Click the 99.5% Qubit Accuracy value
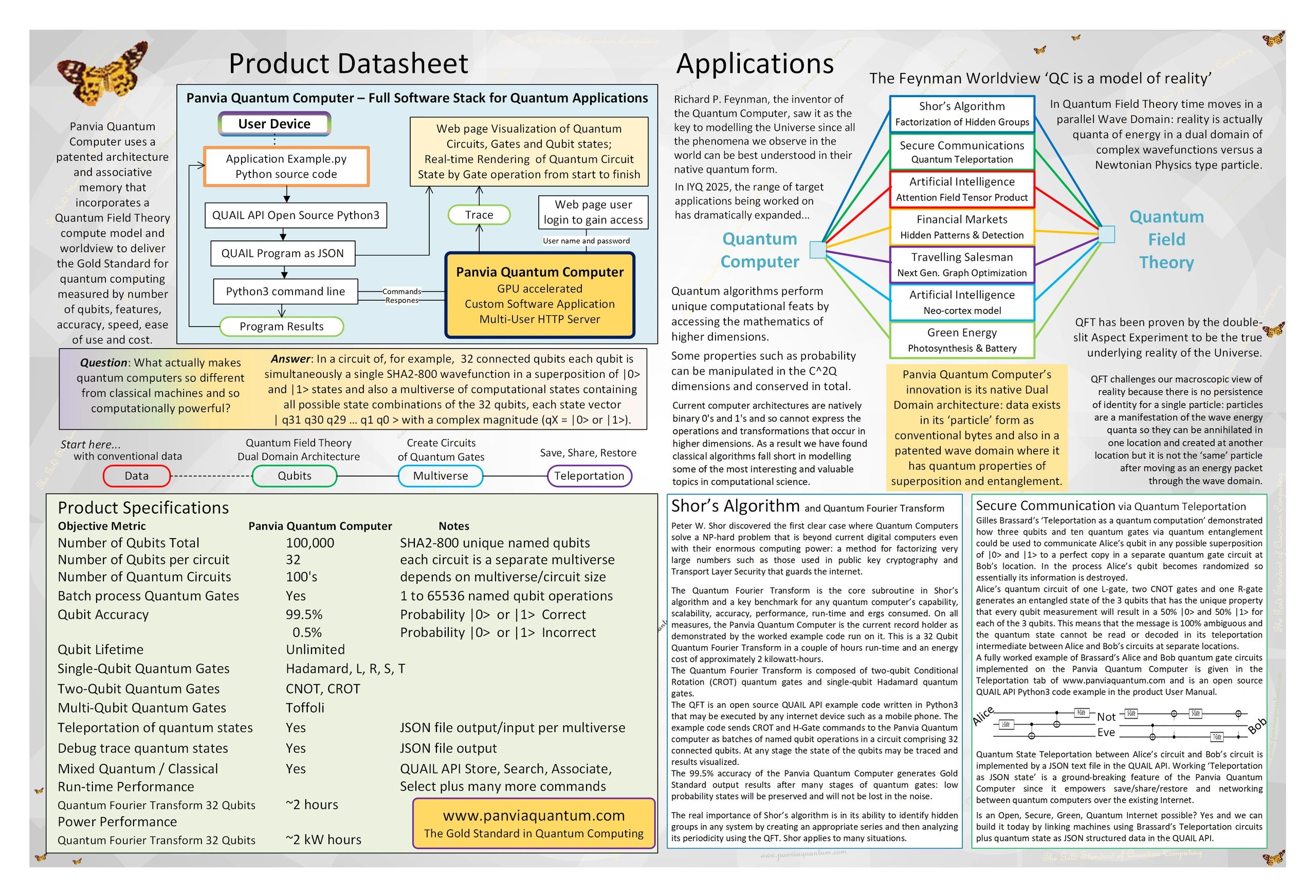The width and height of the screenshot is (1316, 896). tap(304, 614)
